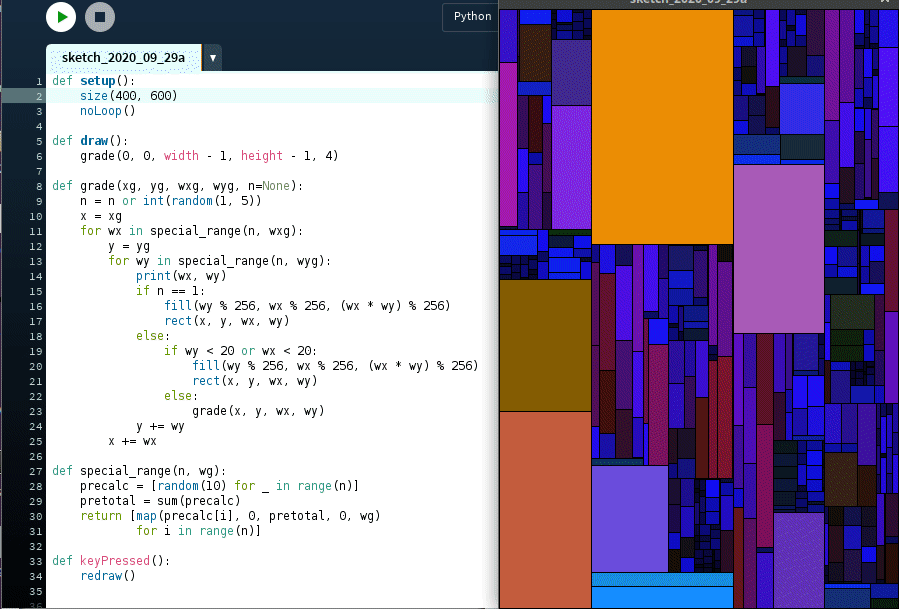Image resolution: width=899 pixels, height=609 pixels.
Task: Click the large orange rectangle in sketch
Action: click(662, 125)
